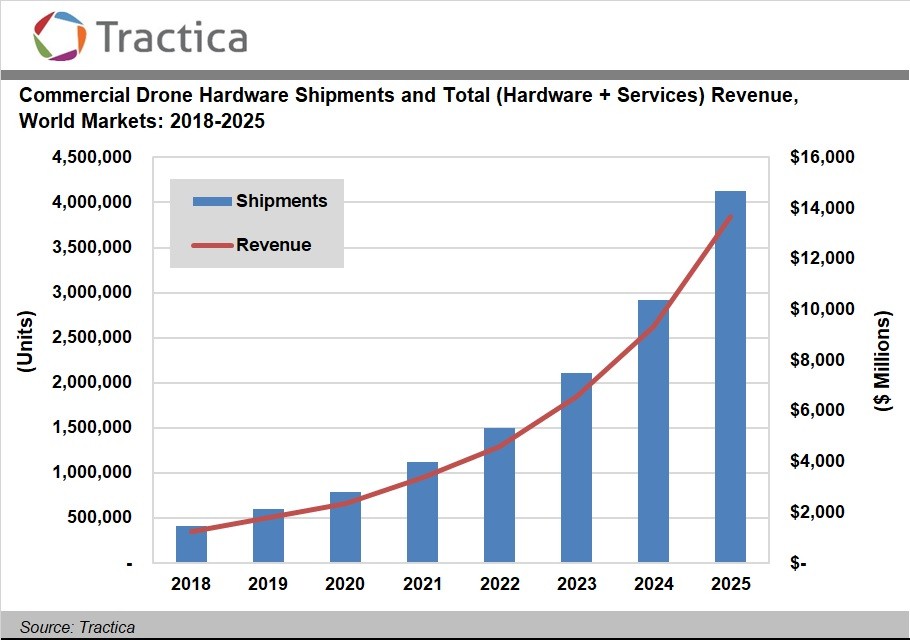Viewport: 910px width, 640px height.
Task: Click the chart title text
Action: point(408,108)
